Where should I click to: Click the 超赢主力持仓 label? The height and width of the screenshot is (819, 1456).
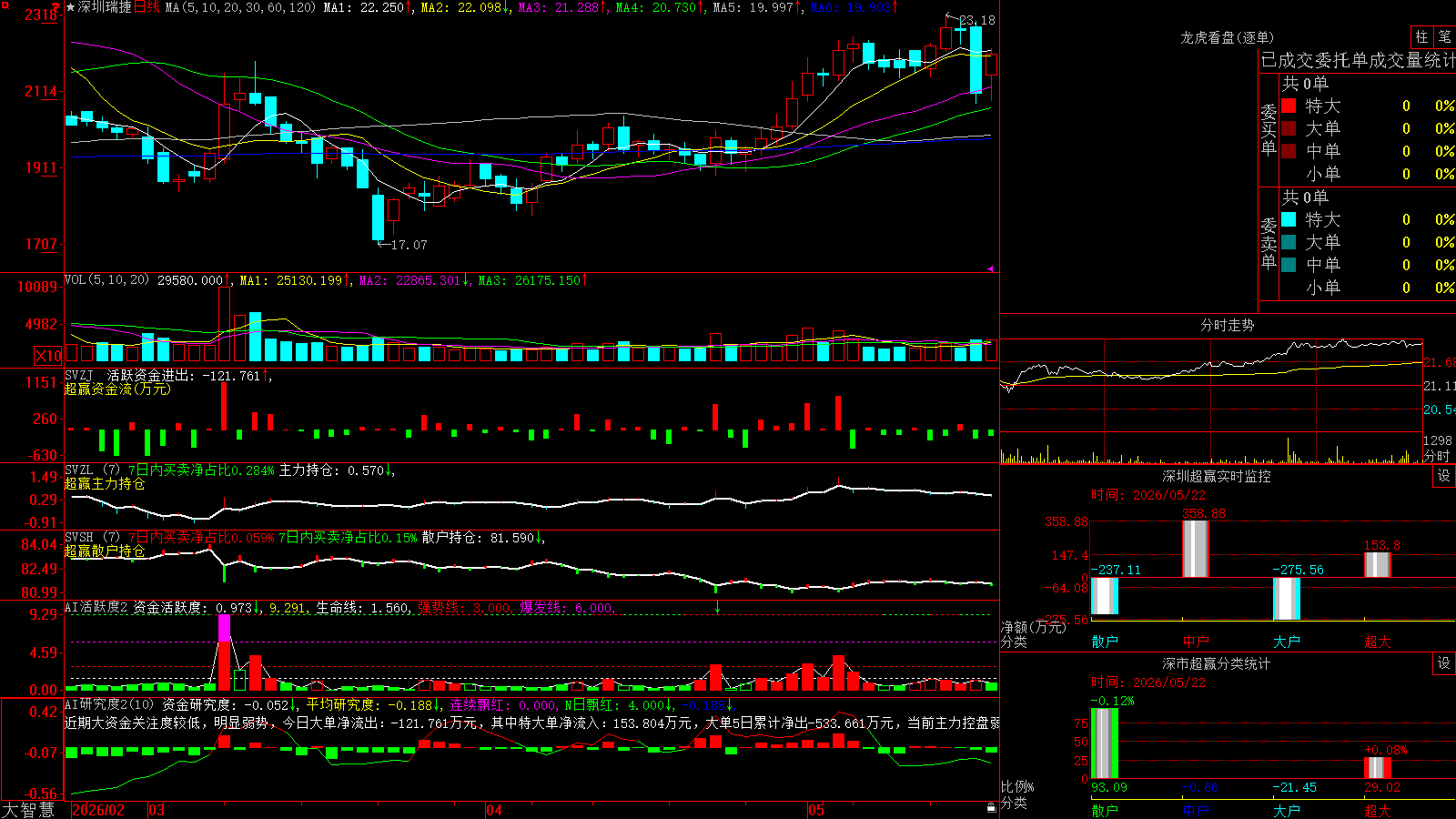[105, 483]
